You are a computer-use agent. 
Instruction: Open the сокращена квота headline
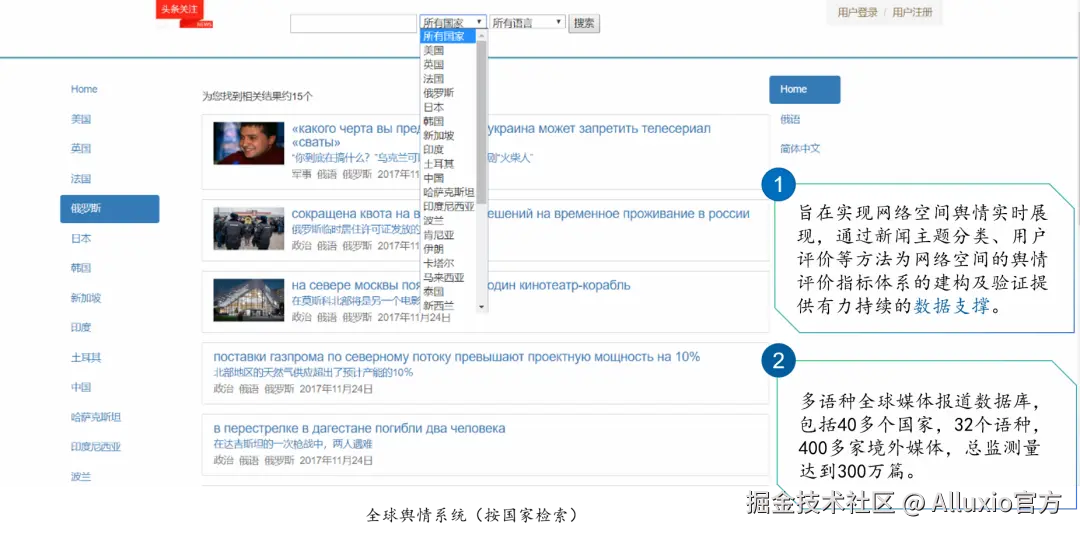[x=521, y=214]
